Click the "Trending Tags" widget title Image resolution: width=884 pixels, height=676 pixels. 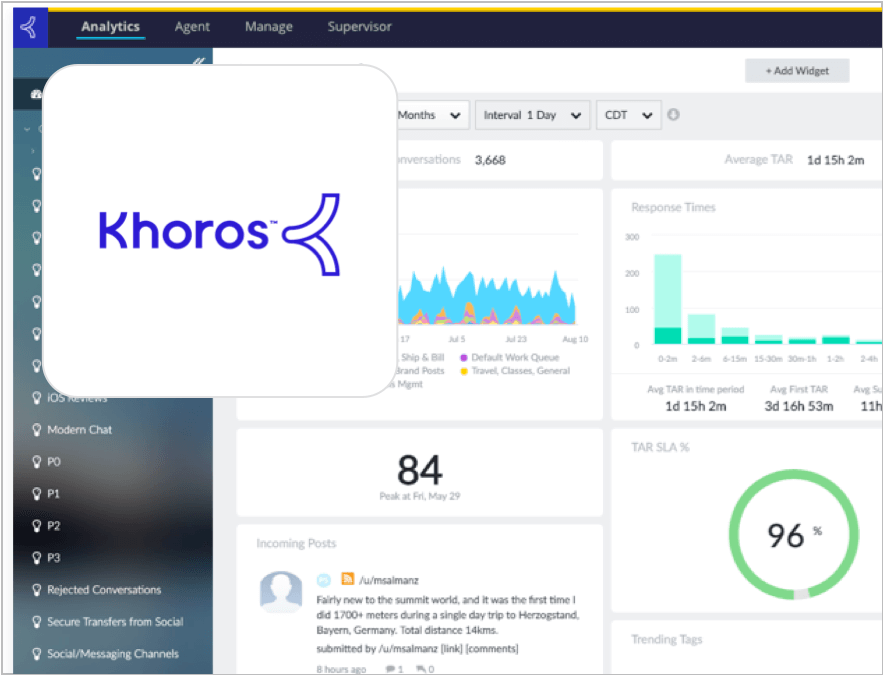click(x=666, y=639)
